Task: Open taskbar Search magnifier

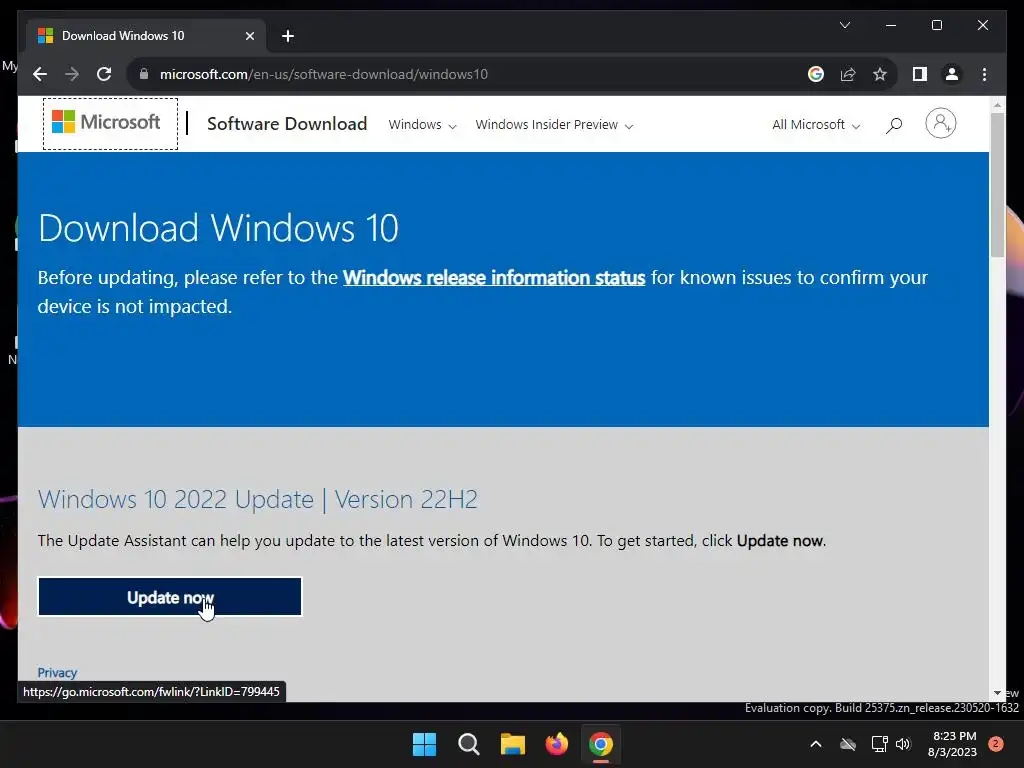Action: click(468, 744)
